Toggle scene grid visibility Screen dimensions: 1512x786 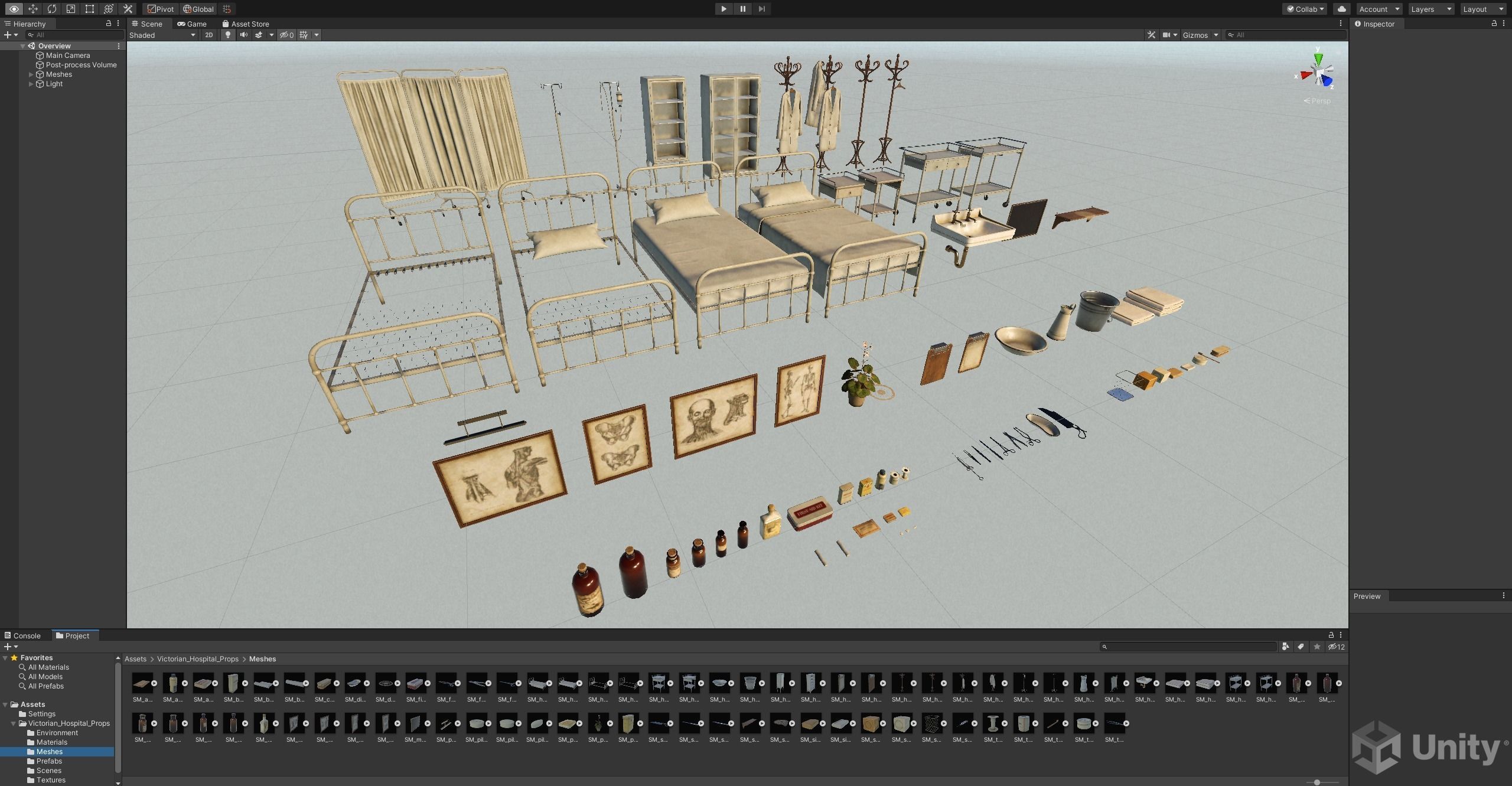pos(304,35)
